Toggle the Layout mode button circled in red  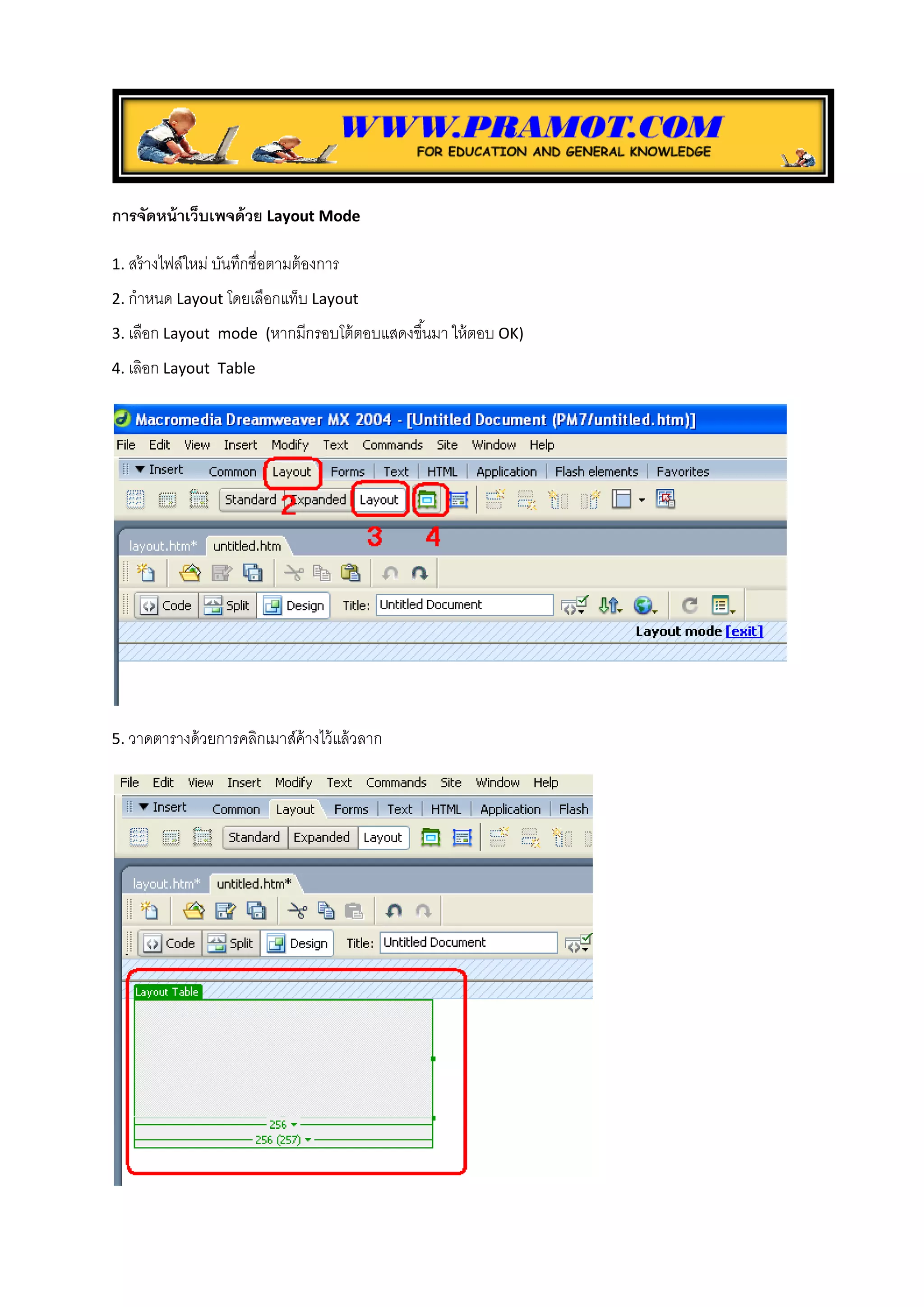click(379, 500)
